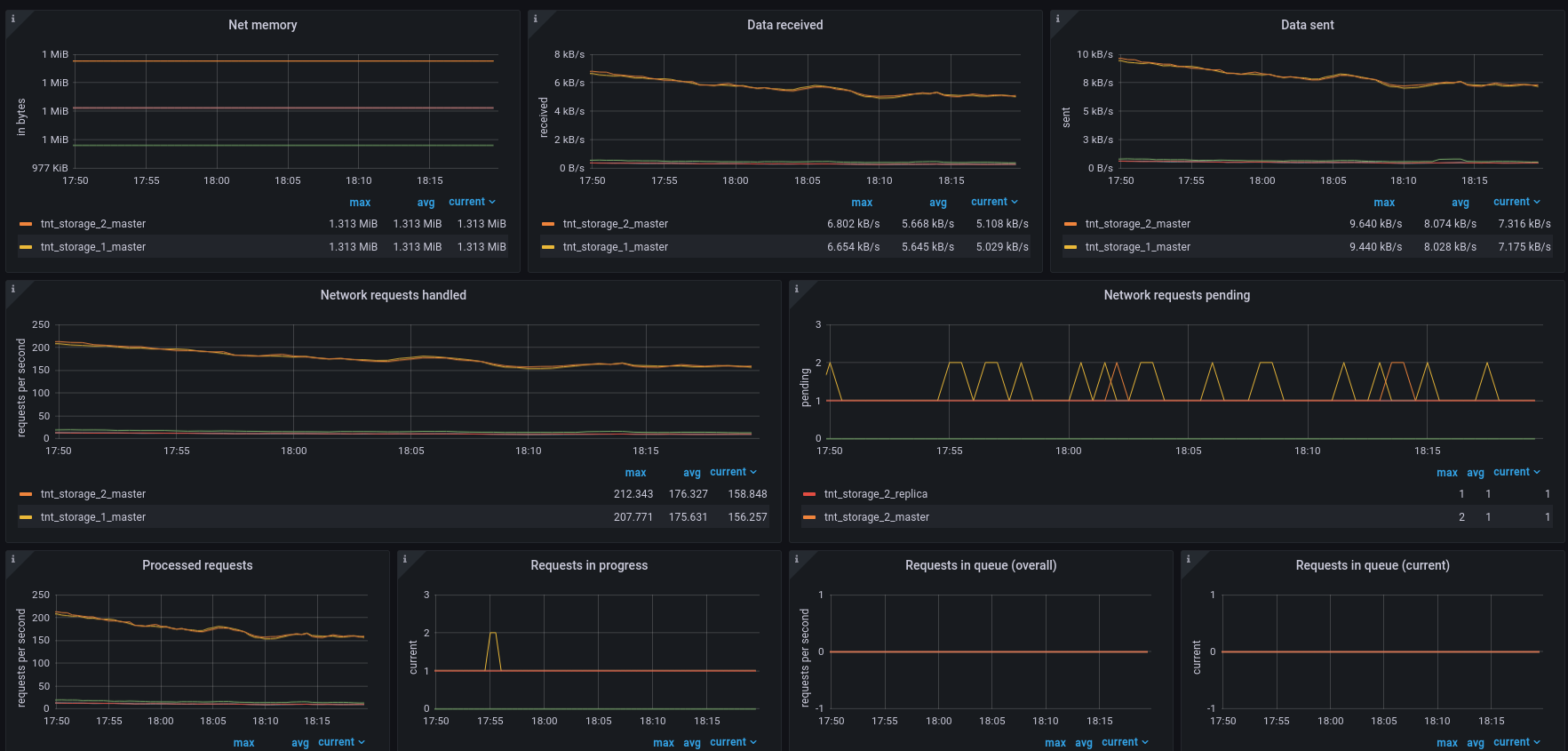Screen dimensions: 1568x751
Task: Sort Data sent legend by avg column
Action: point(1461,203)
